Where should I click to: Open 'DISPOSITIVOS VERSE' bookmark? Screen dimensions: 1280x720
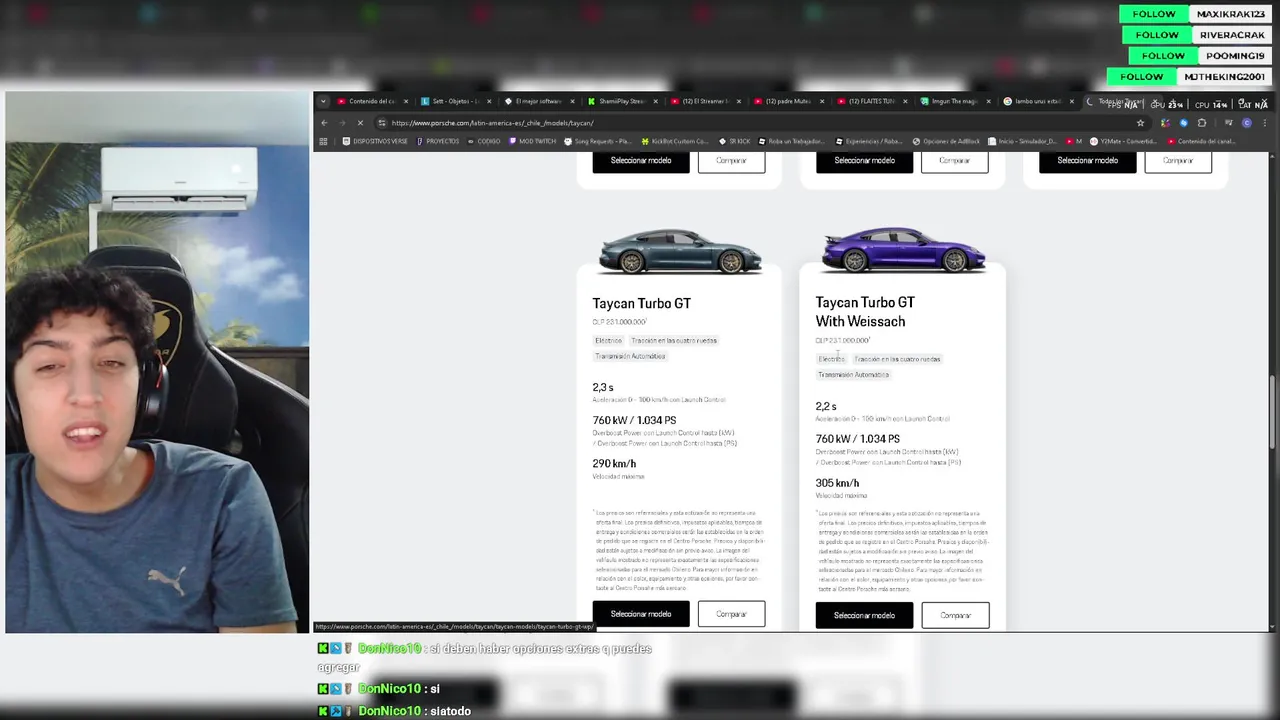(375, 141)
